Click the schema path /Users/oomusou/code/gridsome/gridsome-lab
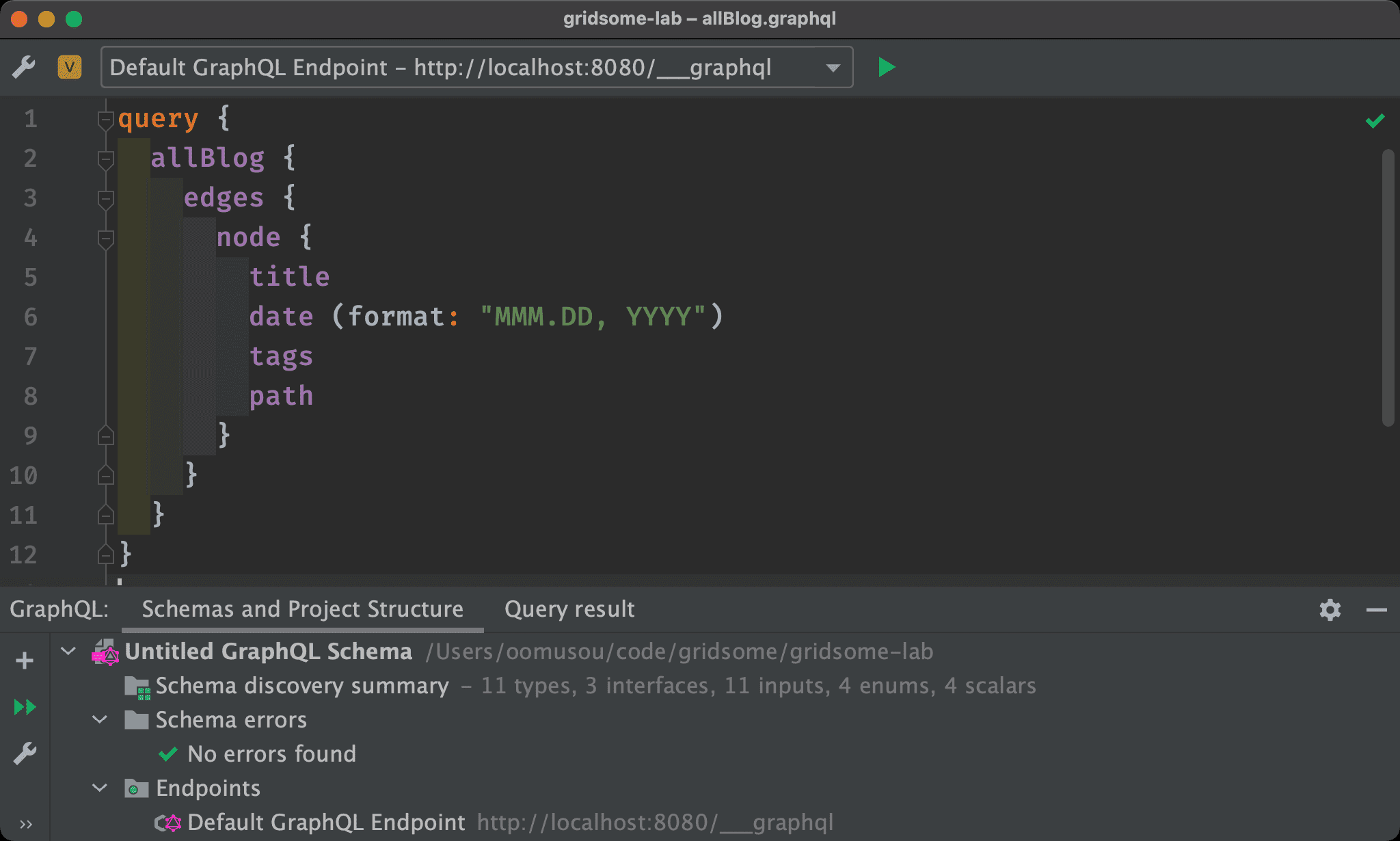The width and height of the screenshot is (1400, 841). (x=679, y=652)
